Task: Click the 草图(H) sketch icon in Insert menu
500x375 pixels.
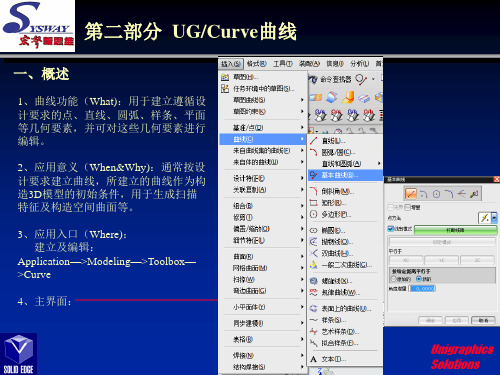Action: [225, 77]
